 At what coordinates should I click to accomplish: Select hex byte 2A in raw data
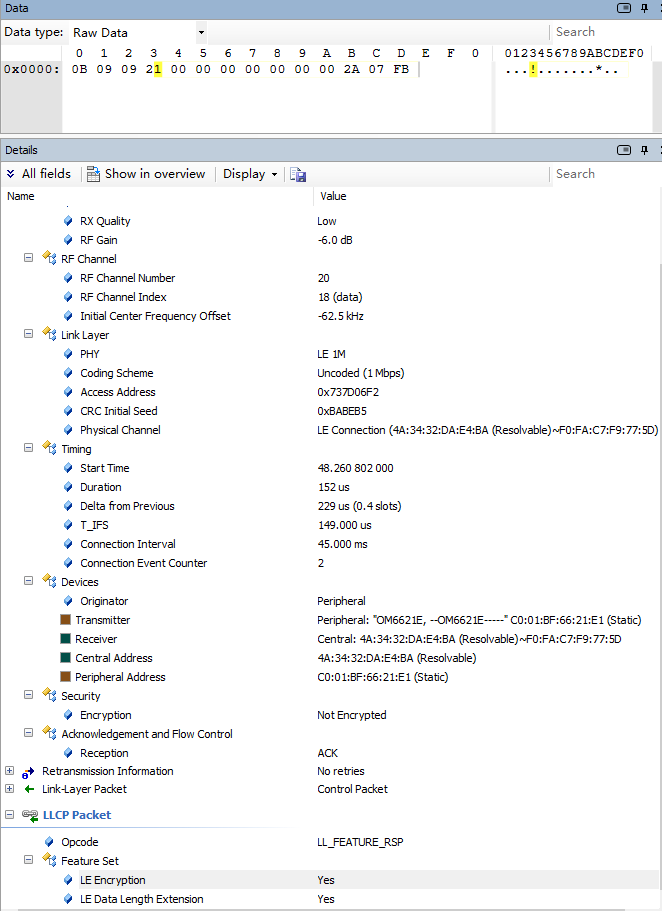(x=352, y=69)
